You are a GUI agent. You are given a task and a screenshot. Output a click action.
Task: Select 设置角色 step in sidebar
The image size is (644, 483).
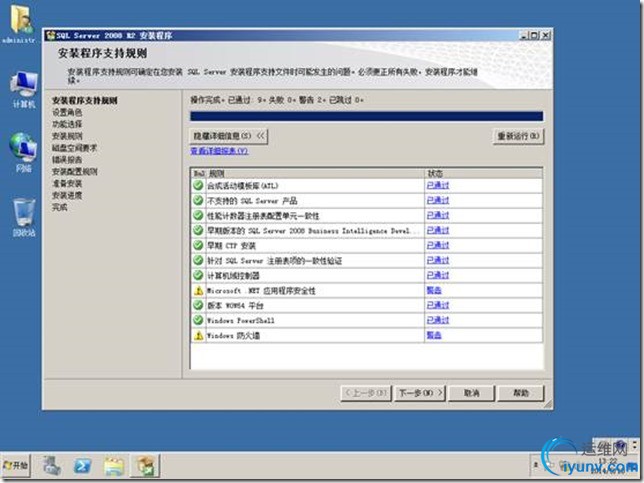[67, 113]
